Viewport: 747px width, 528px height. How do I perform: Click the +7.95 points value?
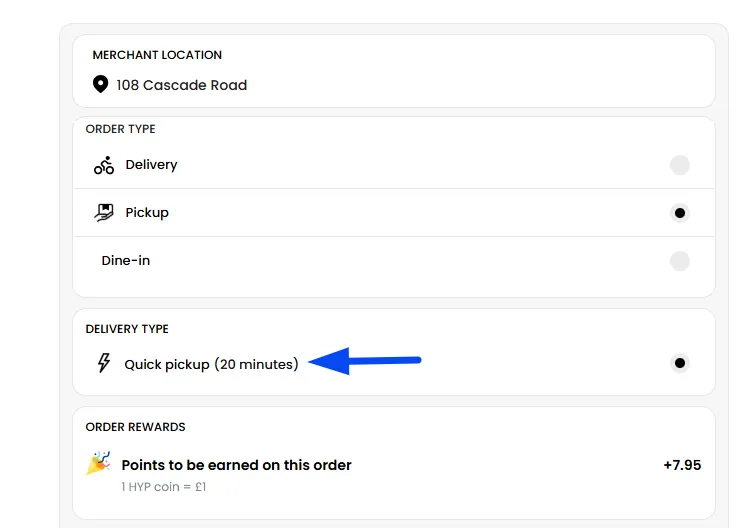pos(682,465)
